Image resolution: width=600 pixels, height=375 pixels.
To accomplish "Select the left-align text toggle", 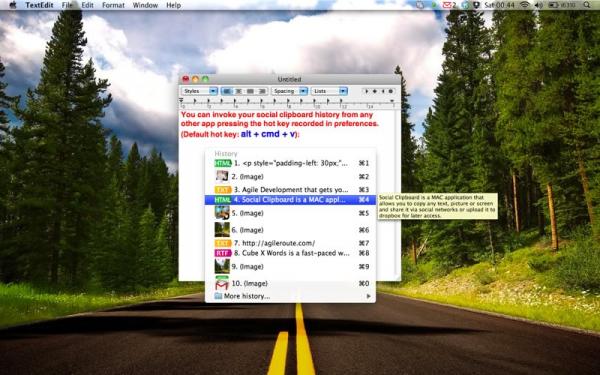I will pyautogui.click(x=227, y=91).
